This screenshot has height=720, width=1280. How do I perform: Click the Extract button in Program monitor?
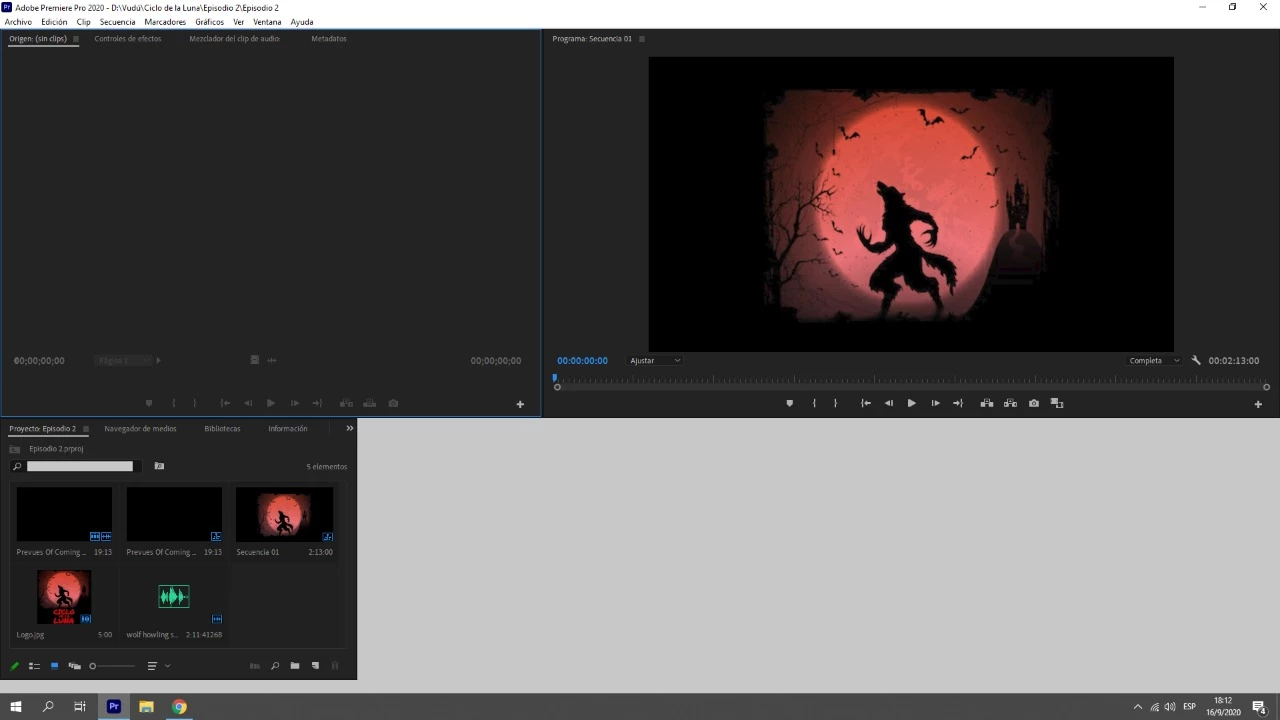click(x=1010, y=403)
